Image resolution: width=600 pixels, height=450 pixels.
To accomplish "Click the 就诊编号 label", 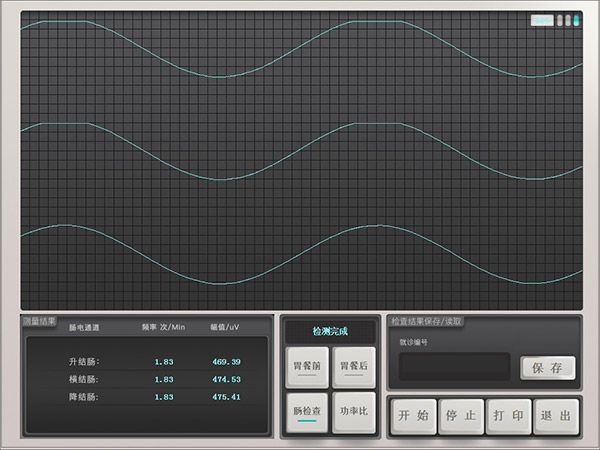I will click(414, 342).
